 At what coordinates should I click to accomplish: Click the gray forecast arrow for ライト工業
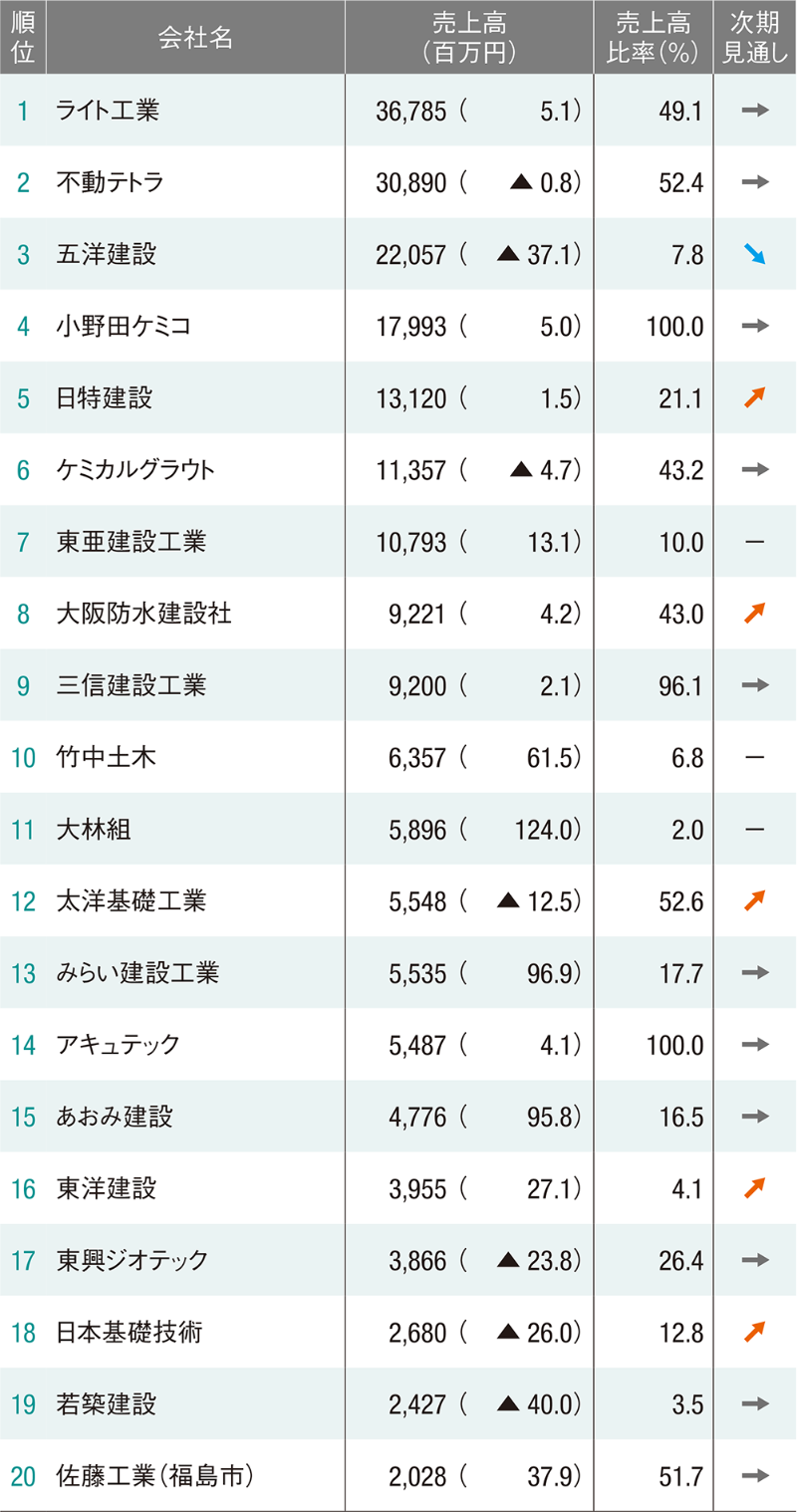(755, 110)
